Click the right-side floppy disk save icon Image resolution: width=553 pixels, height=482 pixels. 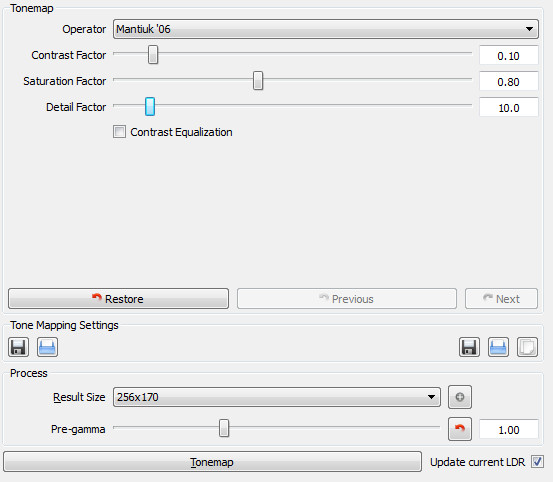(x=469, y=347)
